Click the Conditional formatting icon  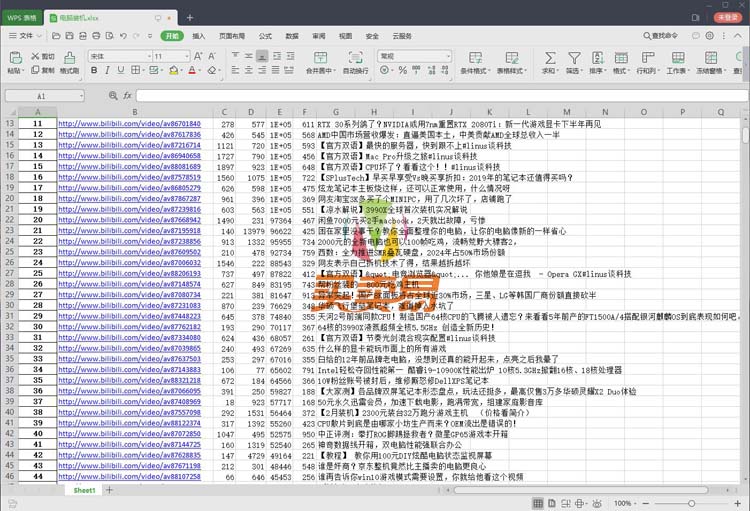475,58
